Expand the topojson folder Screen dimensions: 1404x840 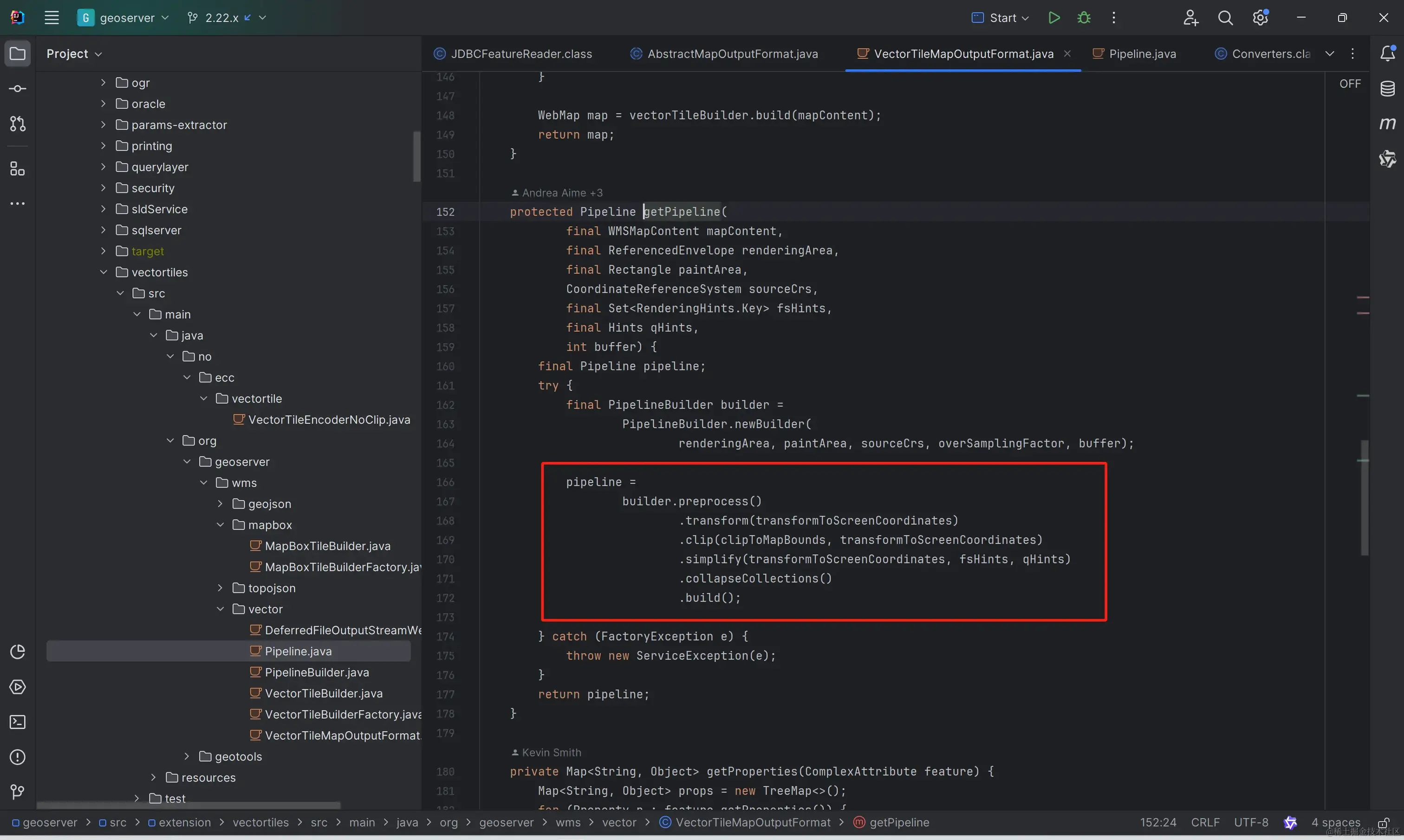[220, 588]
